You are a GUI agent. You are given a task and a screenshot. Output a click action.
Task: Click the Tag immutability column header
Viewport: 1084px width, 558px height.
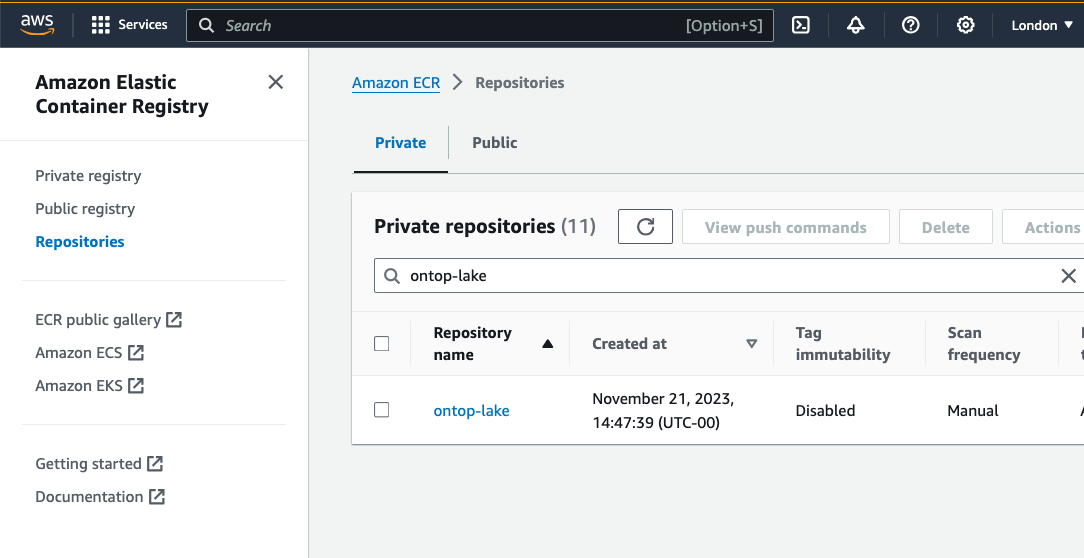coord(843,344)
